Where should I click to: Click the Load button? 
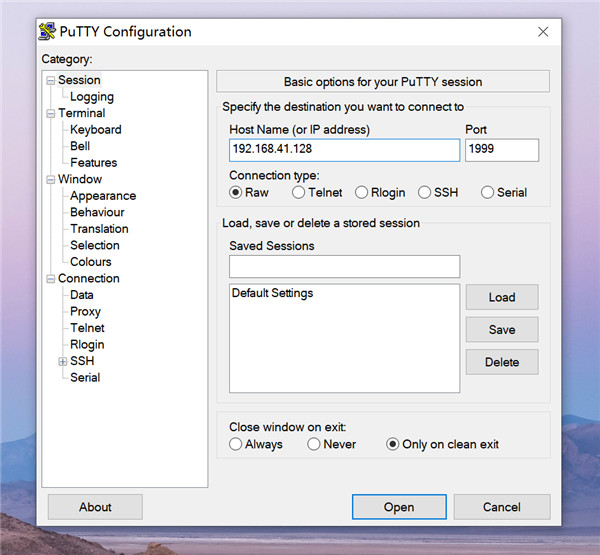point(502,297)
